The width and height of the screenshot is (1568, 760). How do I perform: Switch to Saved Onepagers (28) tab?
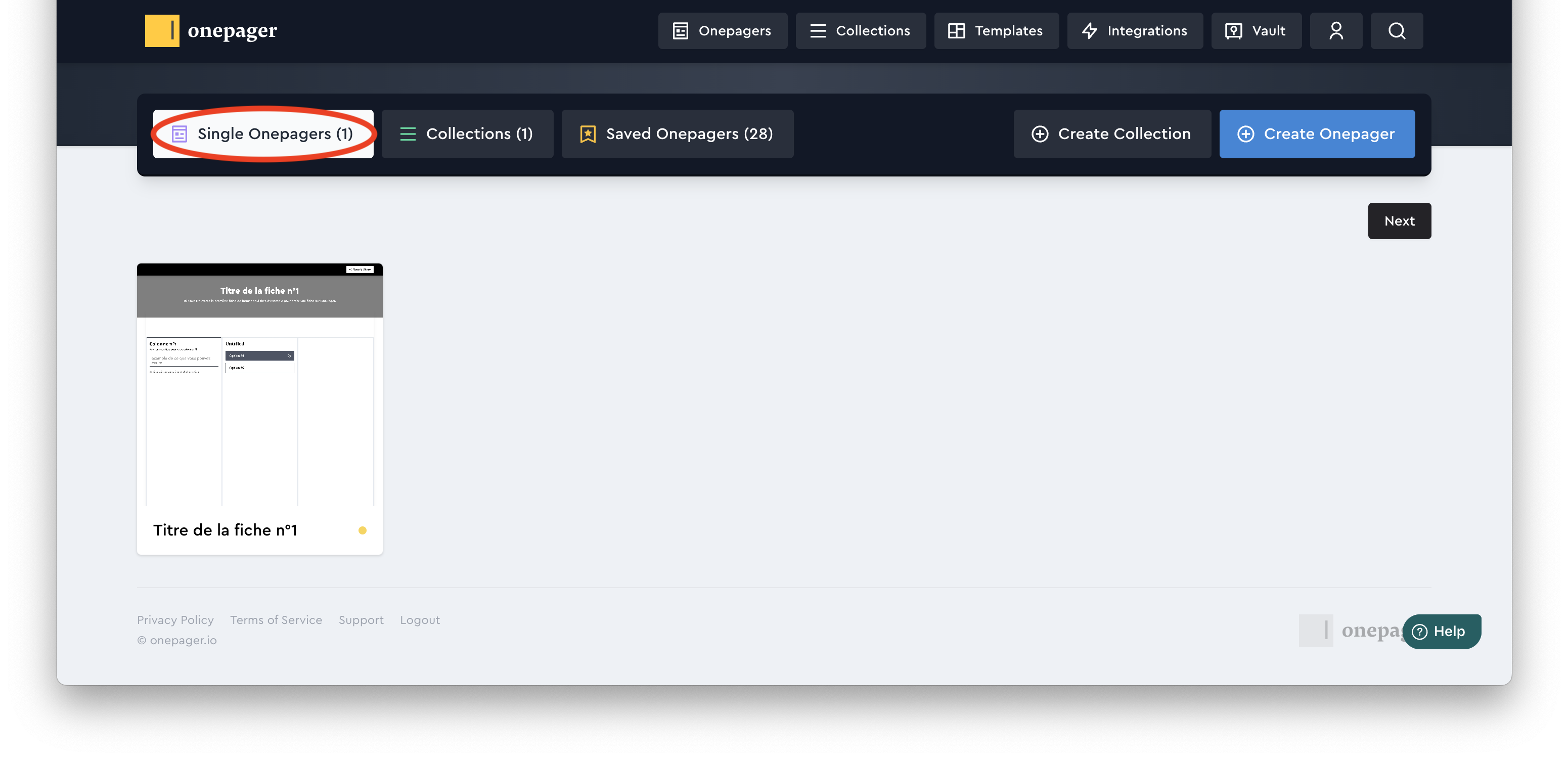tap(677, 134)
